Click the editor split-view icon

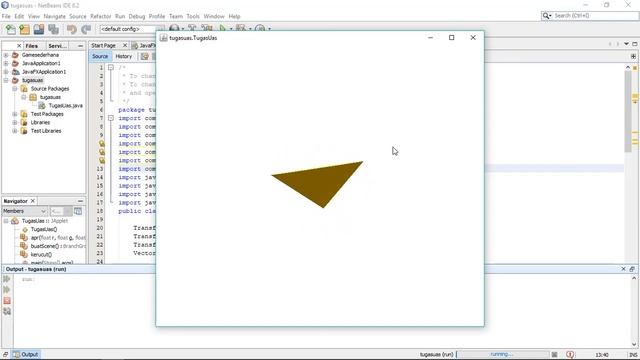[x=633, y=56]
